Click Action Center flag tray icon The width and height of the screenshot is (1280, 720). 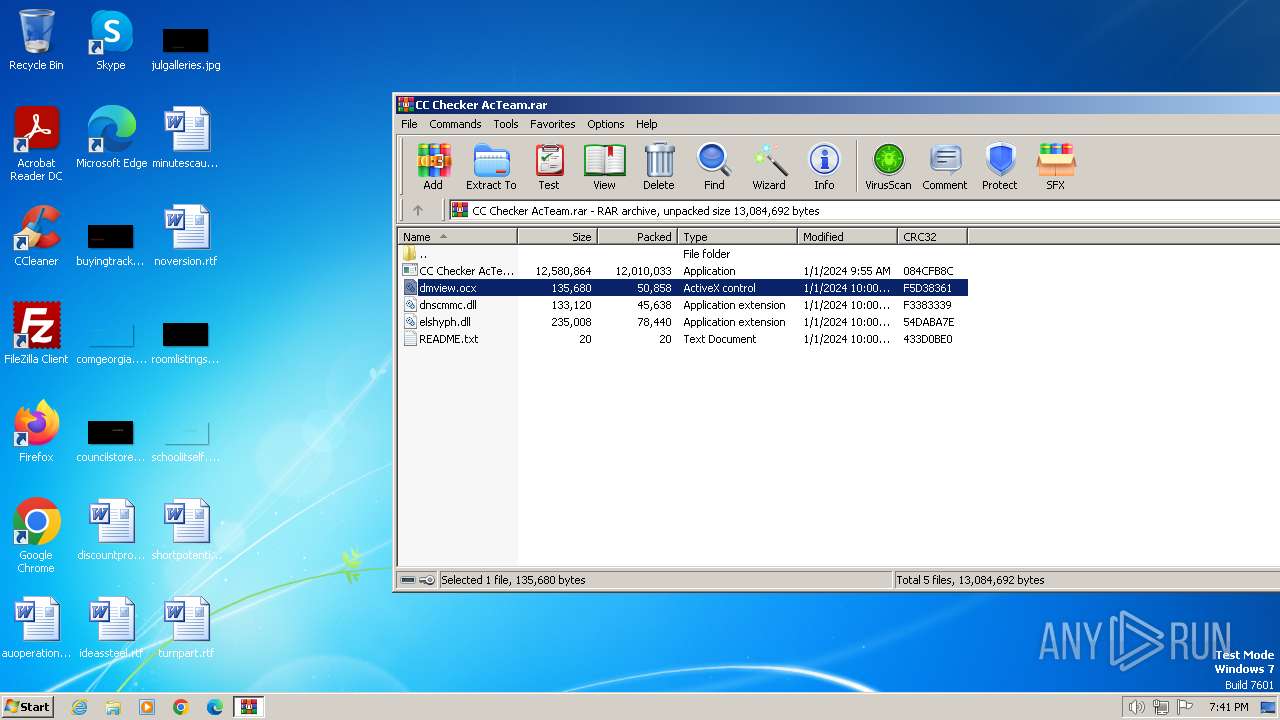click(x=1185, y=707)
